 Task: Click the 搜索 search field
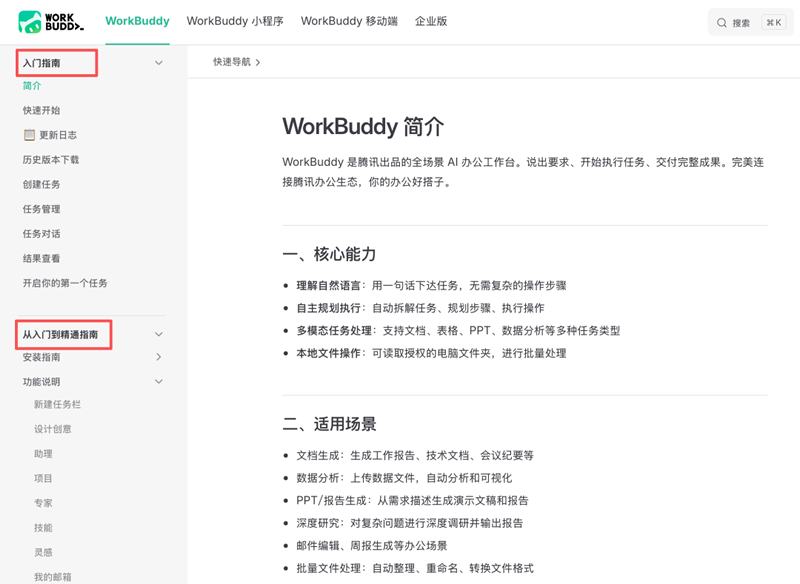coord(751,22)
